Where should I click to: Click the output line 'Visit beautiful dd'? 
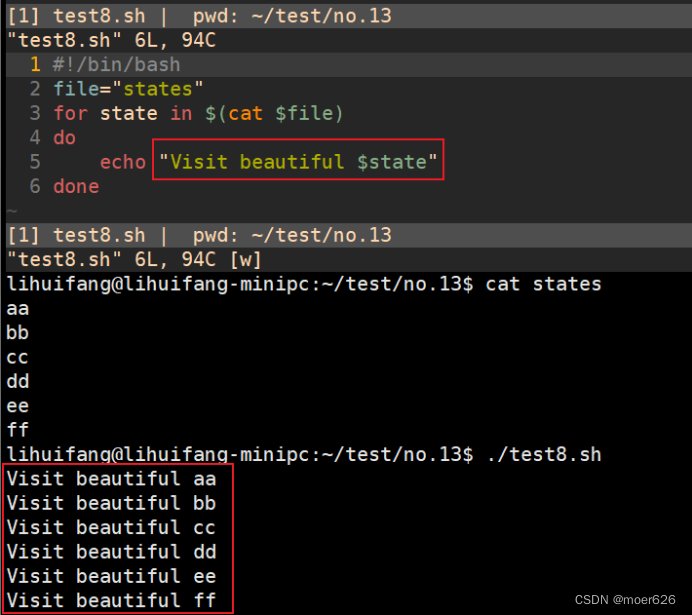point(111,551)
